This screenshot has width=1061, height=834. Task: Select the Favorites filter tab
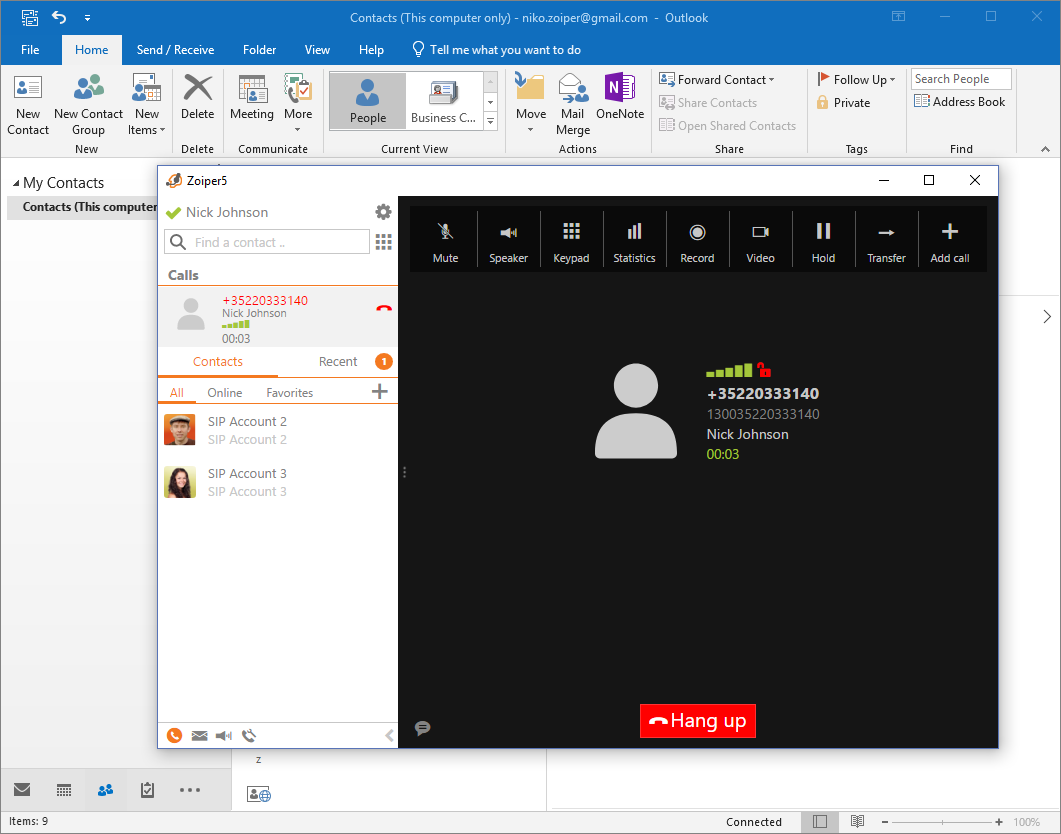[x=289, y=393]
